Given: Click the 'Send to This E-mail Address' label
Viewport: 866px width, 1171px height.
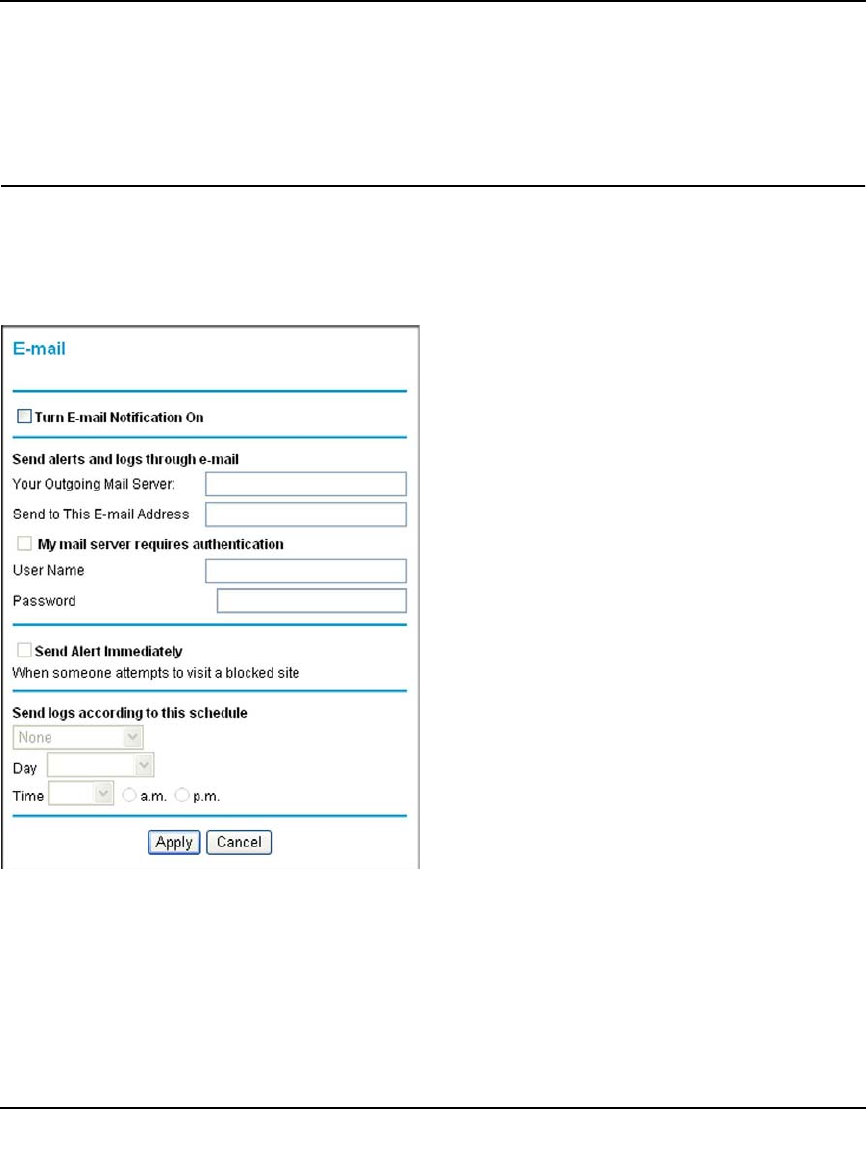Looking at the screenshot, I should tap(101, 515).
